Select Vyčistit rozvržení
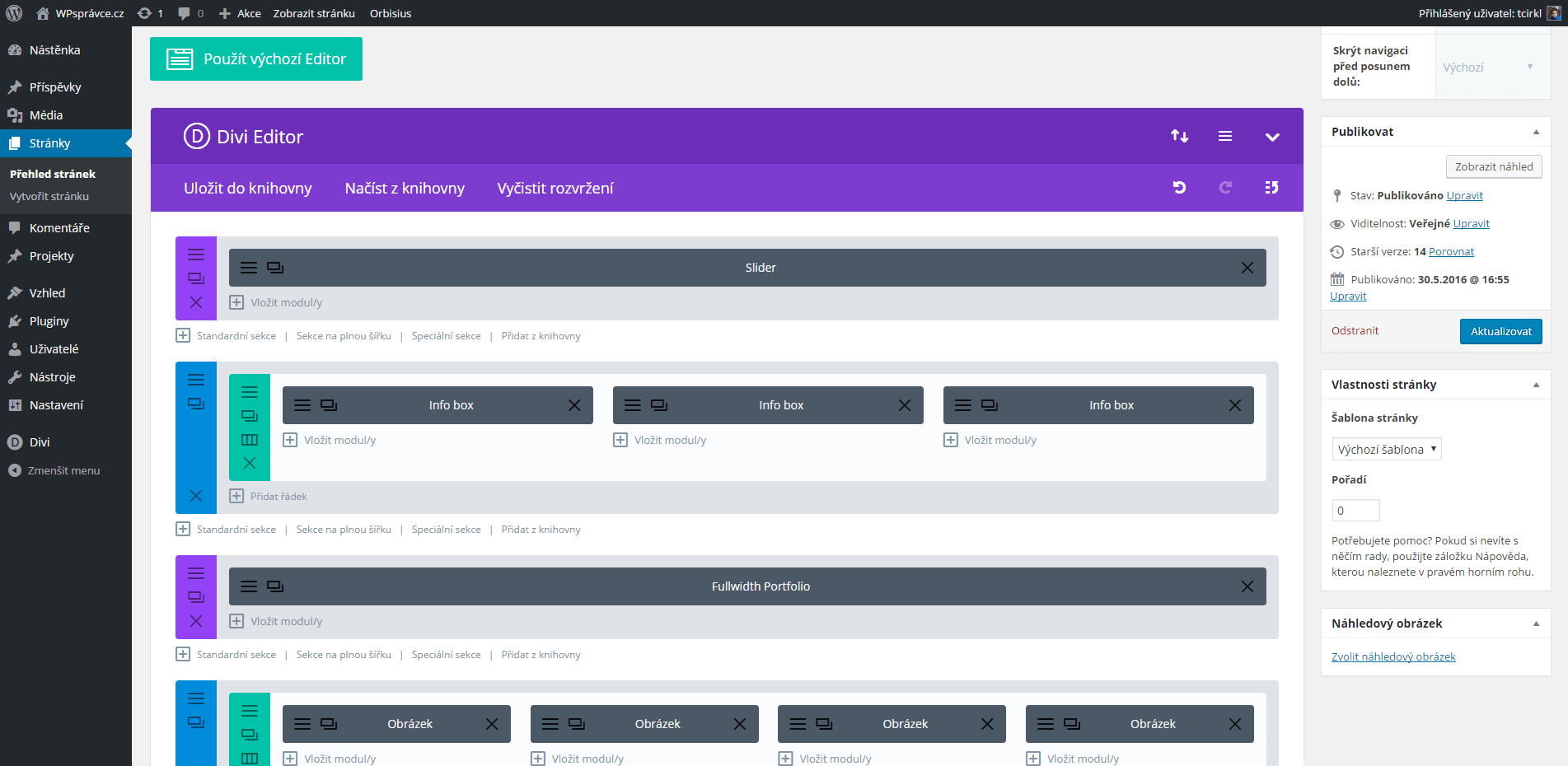 click(555, 188)
